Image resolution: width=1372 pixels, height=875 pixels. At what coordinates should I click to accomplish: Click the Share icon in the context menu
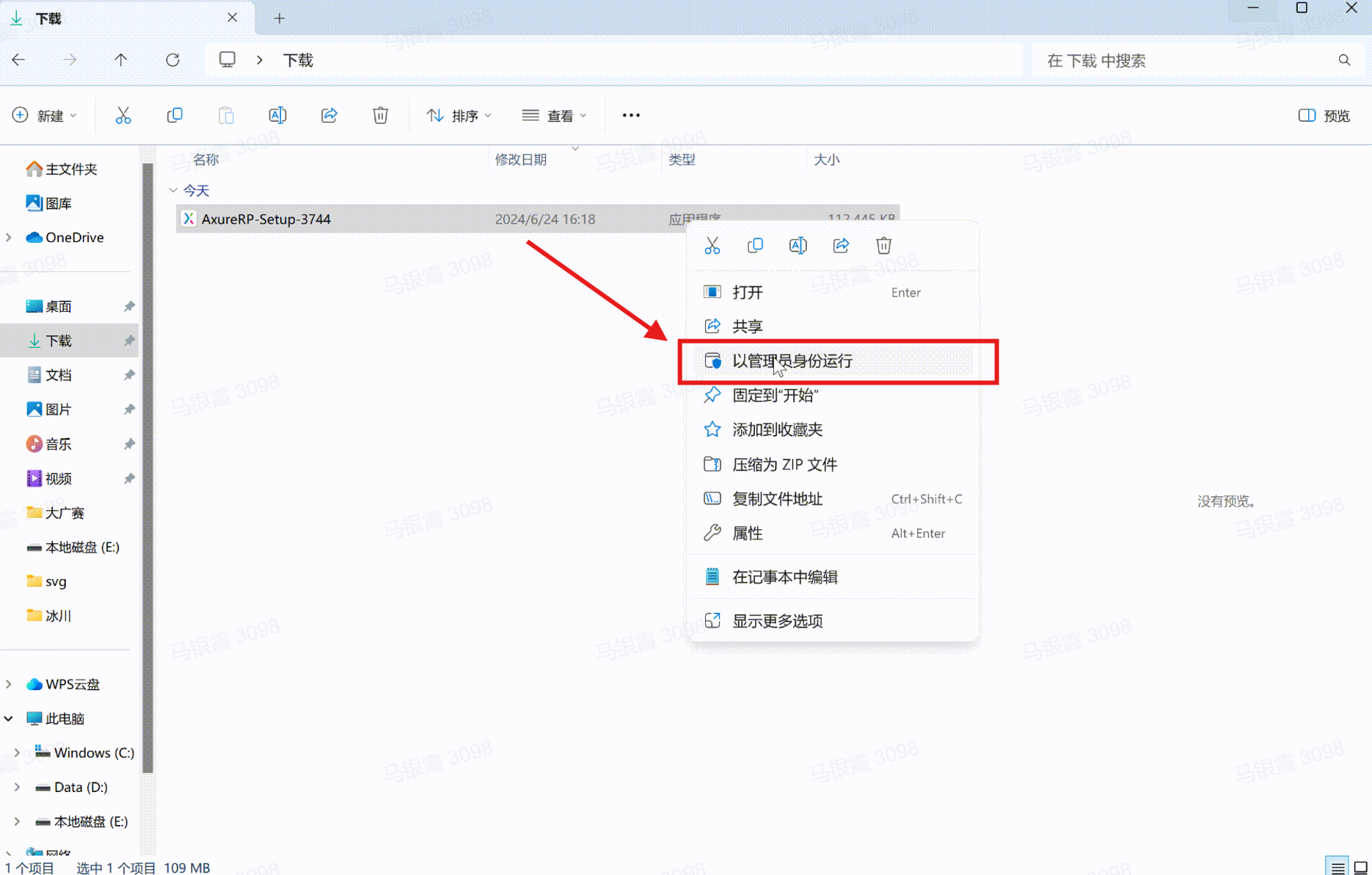pyautogui.click(x=841, y=246)
